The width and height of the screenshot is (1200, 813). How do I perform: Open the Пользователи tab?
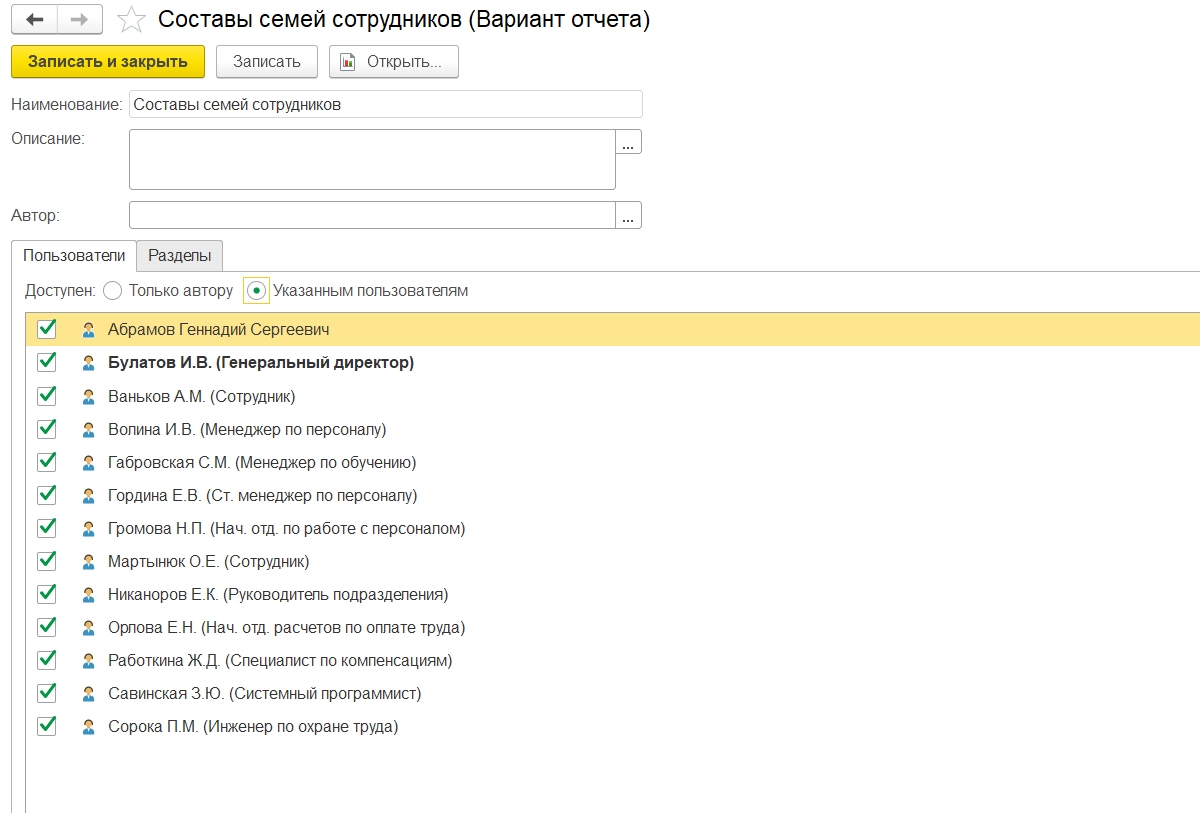tap(74, 256)
